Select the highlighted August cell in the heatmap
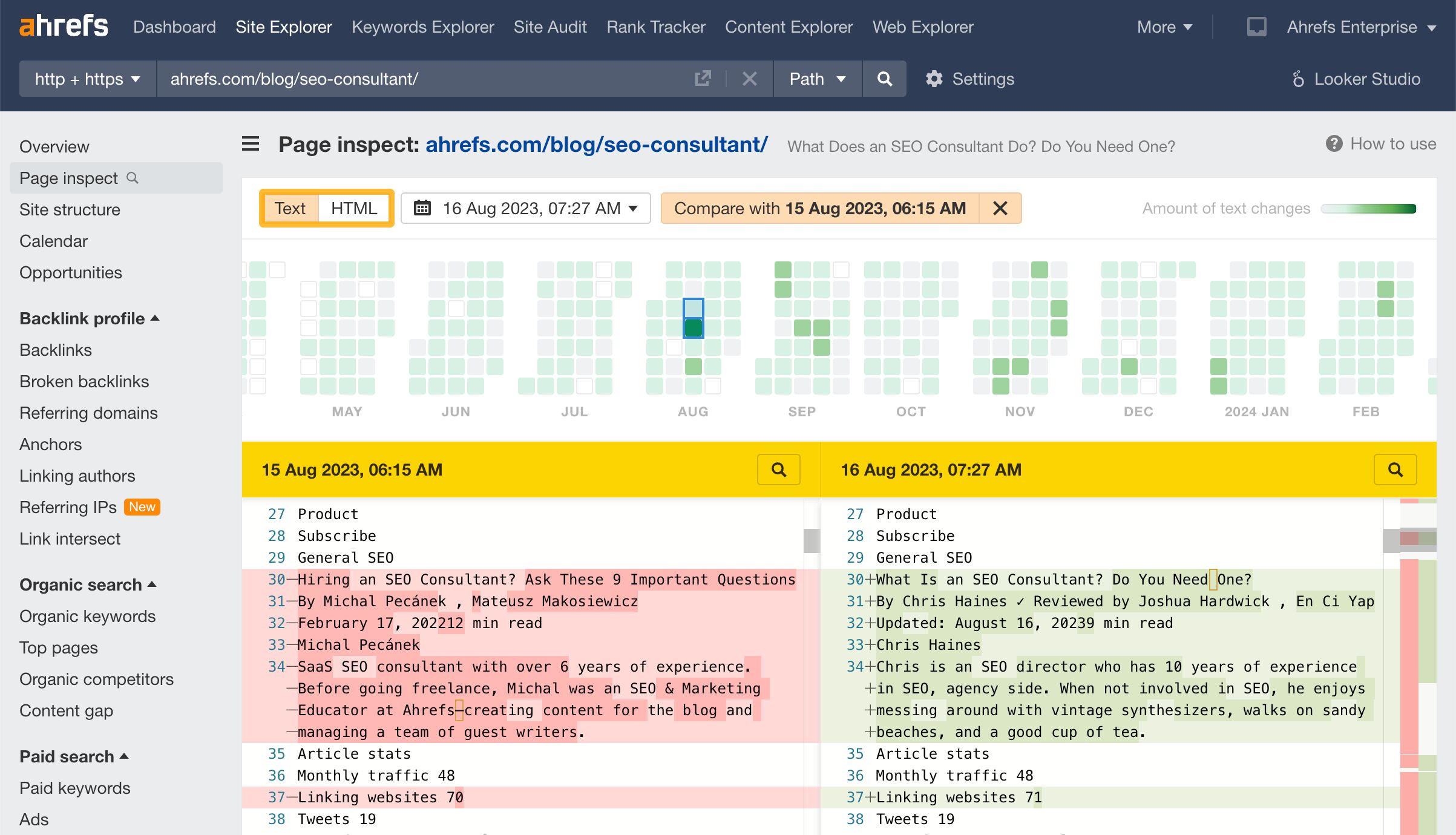The height and width of the screenshot is (835, 1456). pyautogui.click(x=693, y=327)
